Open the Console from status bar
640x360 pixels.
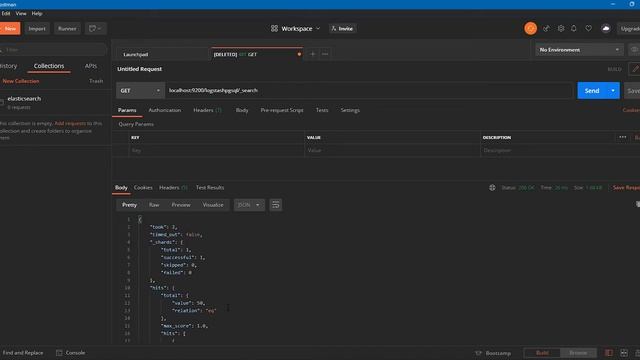(71, 353)
